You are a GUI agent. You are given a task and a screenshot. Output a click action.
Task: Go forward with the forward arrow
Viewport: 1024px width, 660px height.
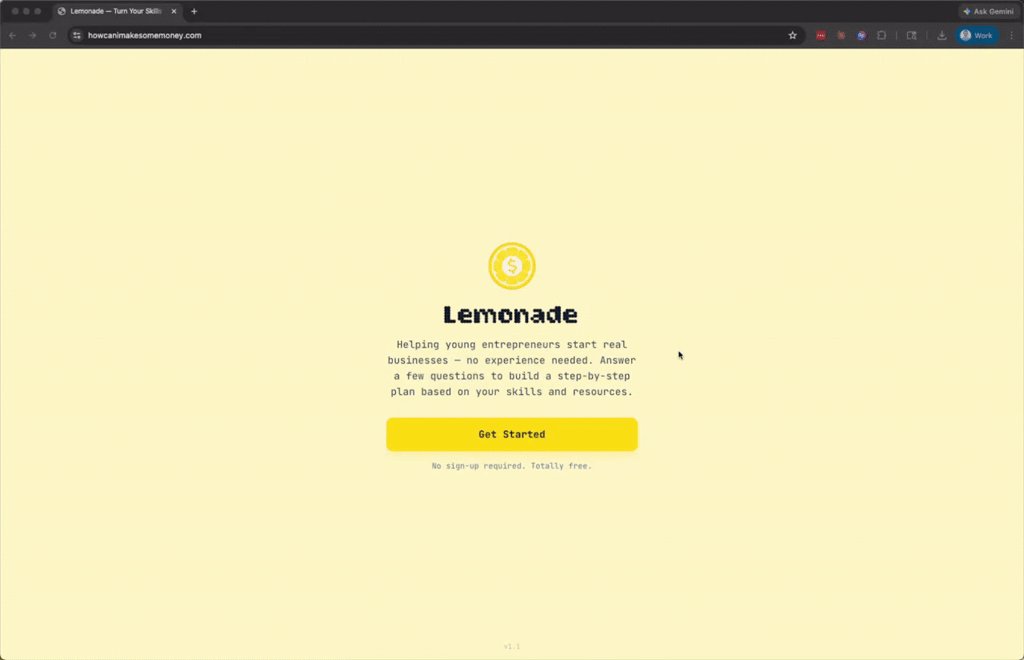tap(33, 35)
